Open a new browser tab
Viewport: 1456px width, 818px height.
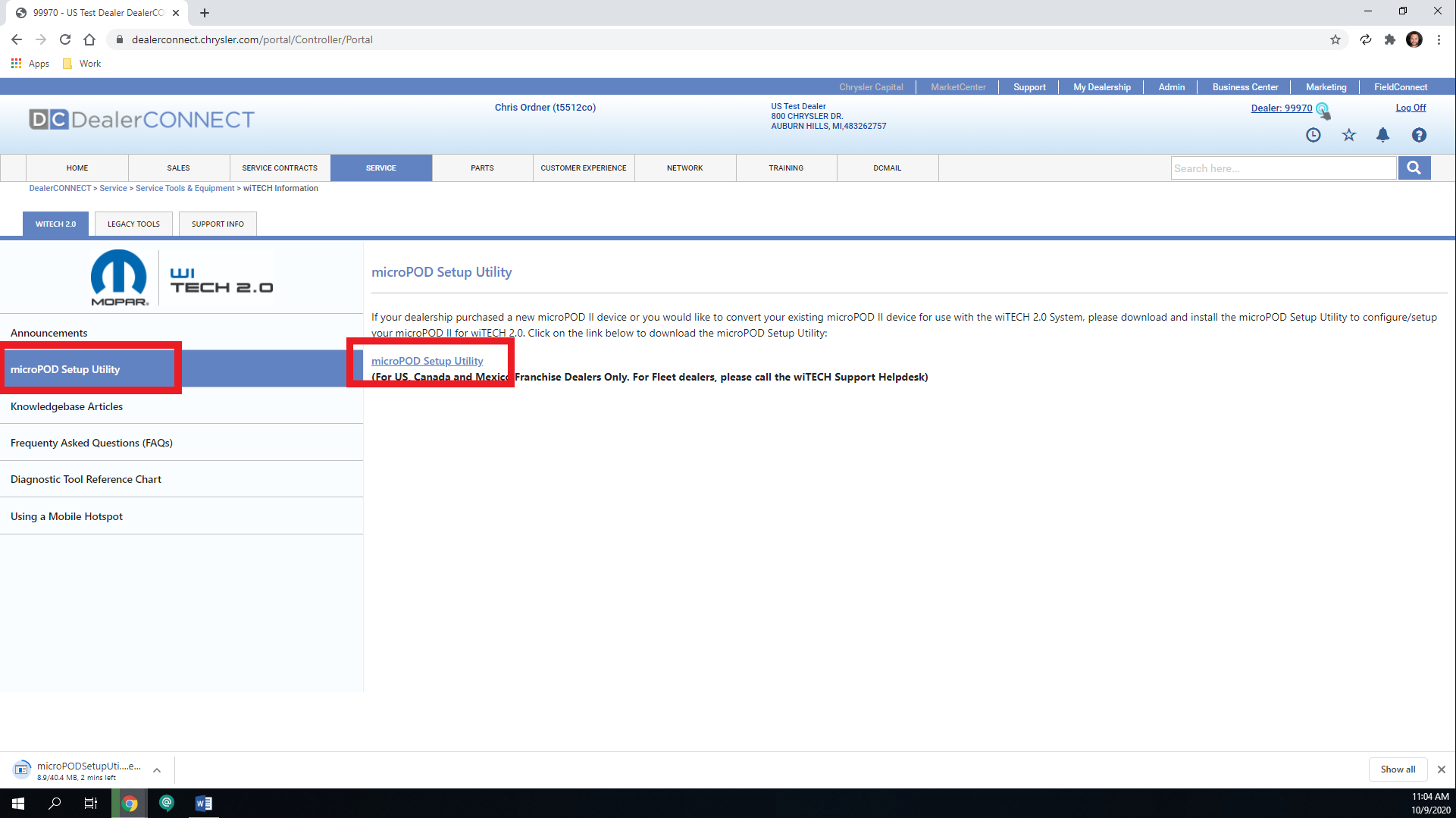pyautogui.click(x=205, y=13)
